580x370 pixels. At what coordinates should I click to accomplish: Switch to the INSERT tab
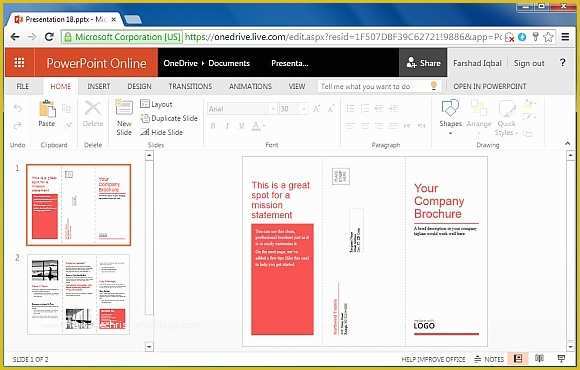(98, 86)
